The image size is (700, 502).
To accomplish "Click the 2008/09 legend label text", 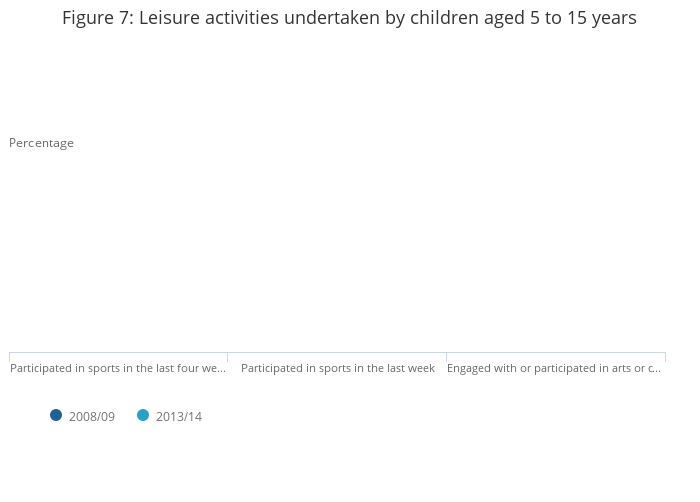I will click(x=92, y=416).
